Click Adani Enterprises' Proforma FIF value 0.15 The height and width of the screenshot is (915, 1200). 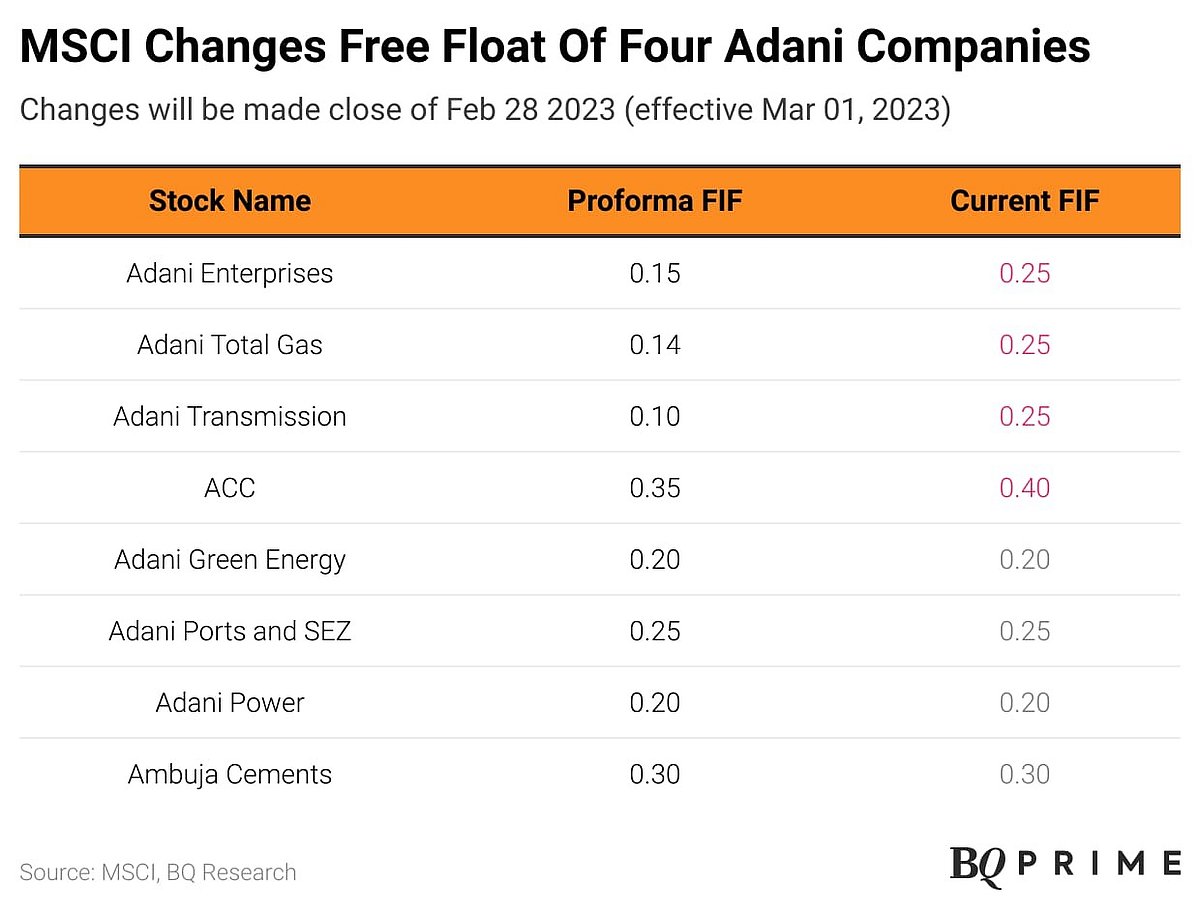point(655,273)
